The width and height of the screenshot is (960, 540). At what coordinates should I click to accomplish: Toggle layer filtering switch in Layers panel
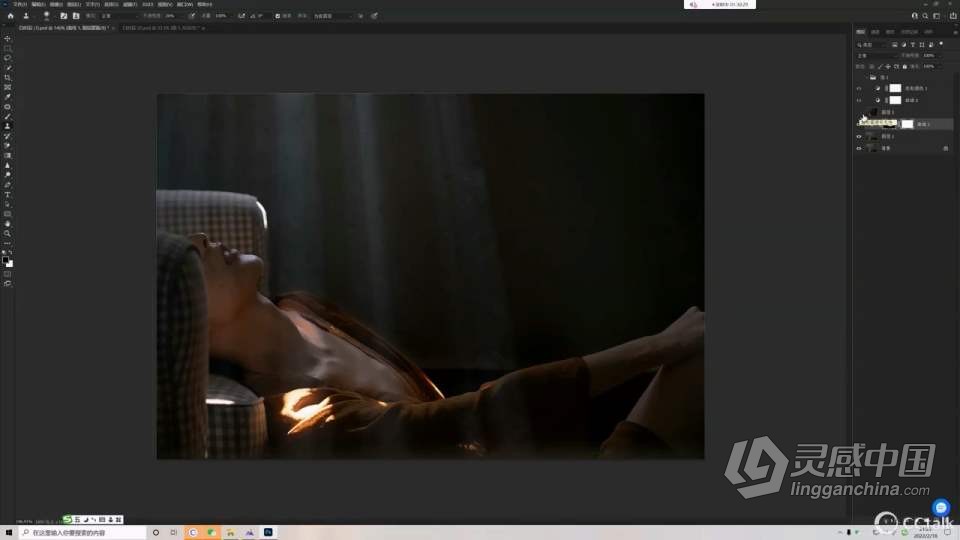[x=941, y=44]
